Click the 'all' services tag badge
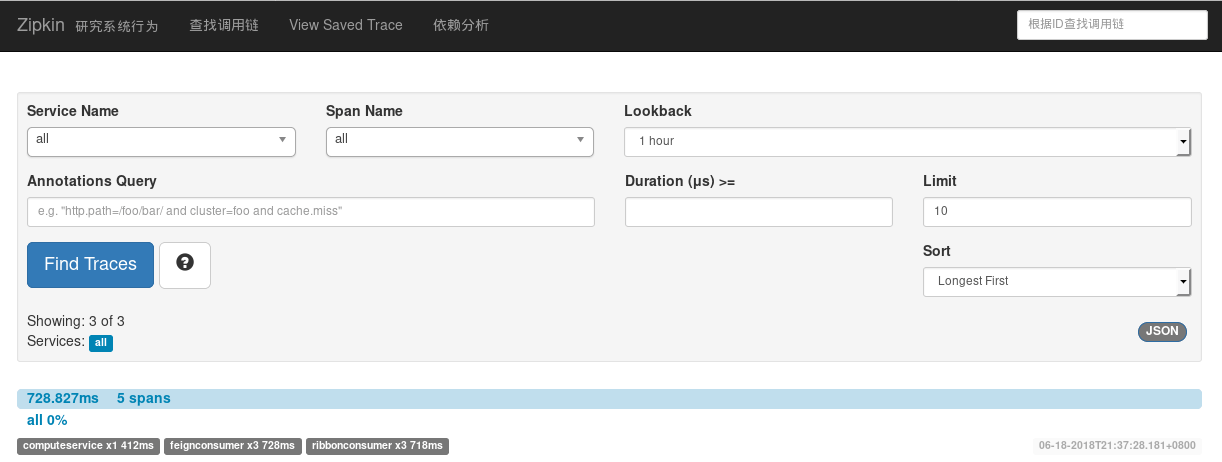Viewport: 1222px width, 462px height. pos(101,343)
